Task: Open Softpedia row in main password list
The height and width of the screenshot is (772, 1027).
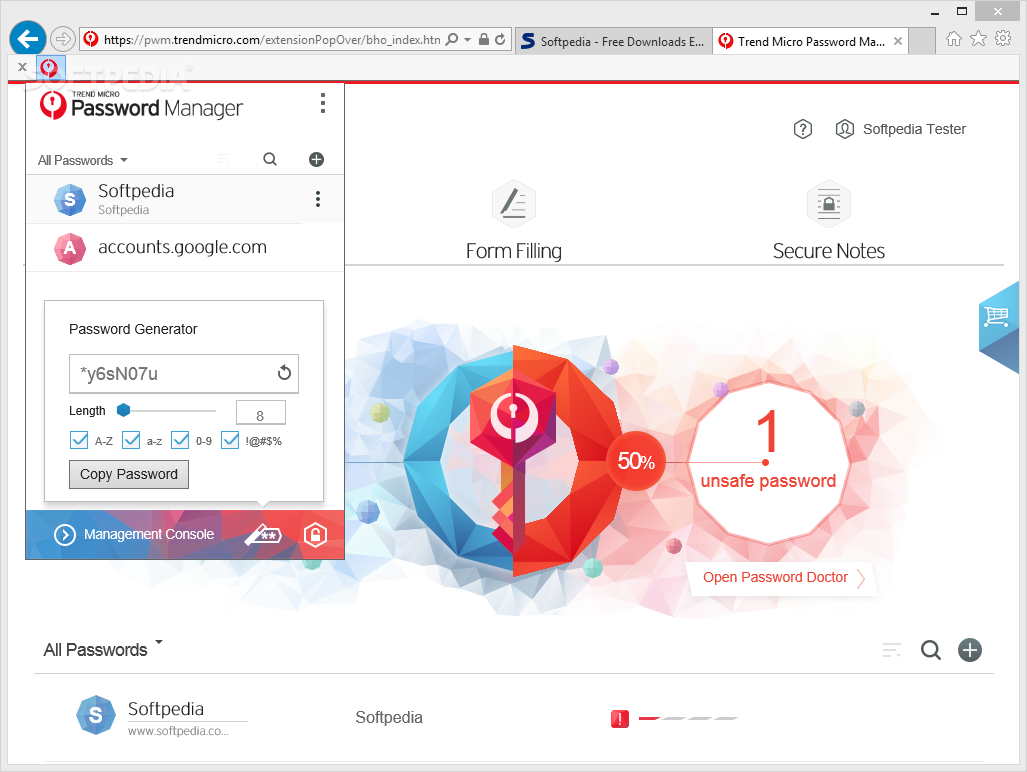Action: point(514,718)
